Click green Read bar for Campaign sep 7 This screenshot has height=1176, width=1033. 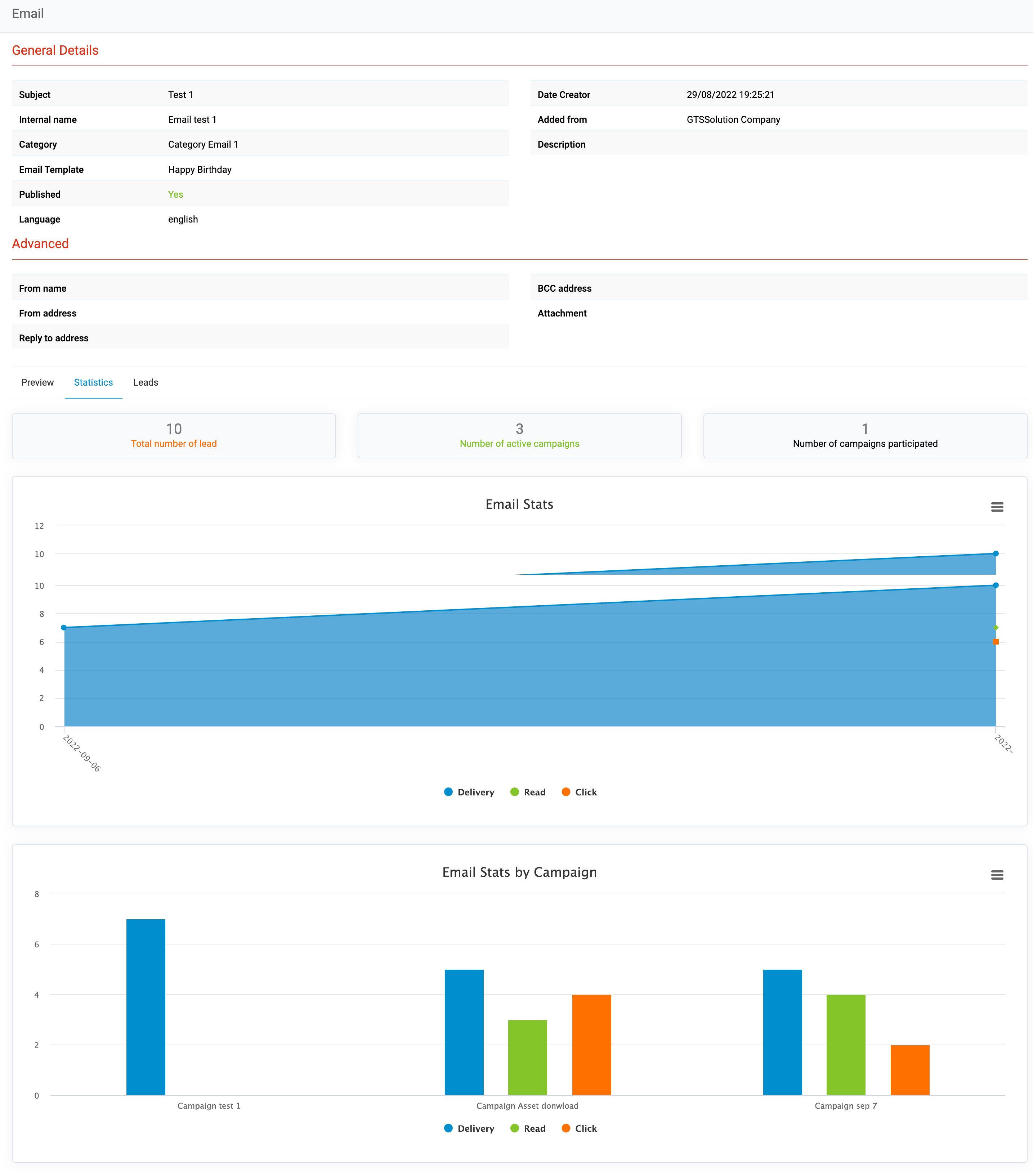(845, 1044)
